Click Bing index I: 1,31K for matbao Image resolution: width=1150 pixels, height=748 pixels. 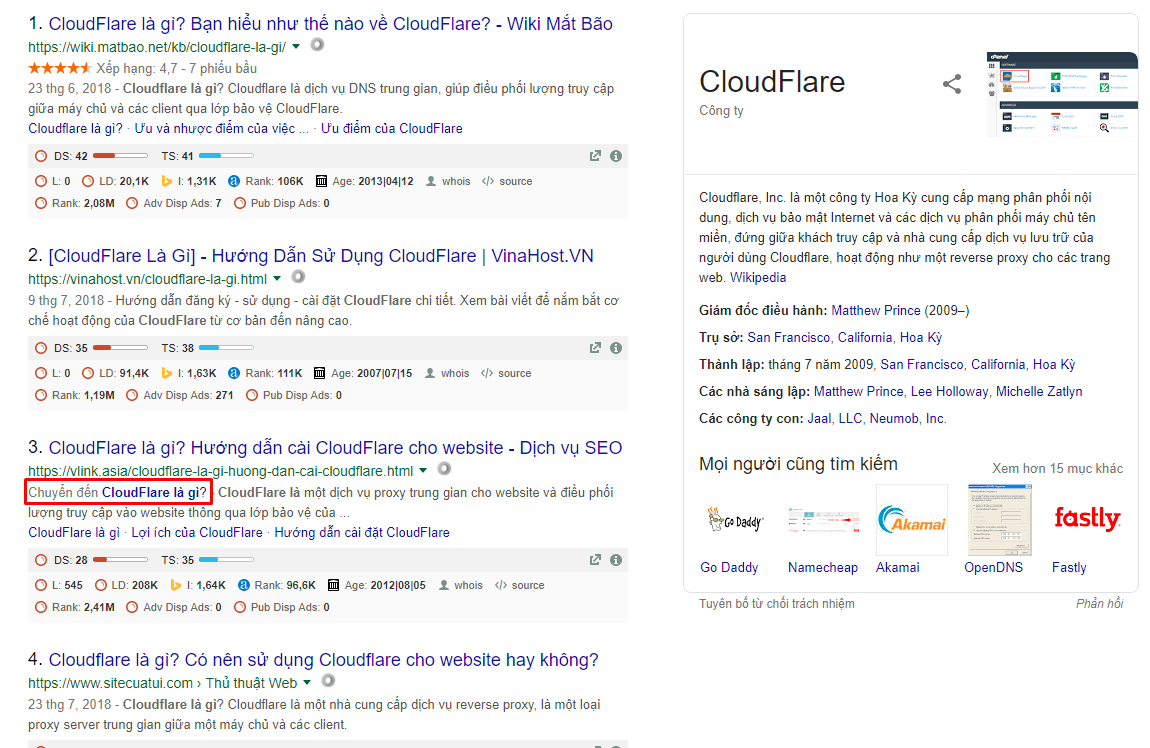click(x=189, y=181)
